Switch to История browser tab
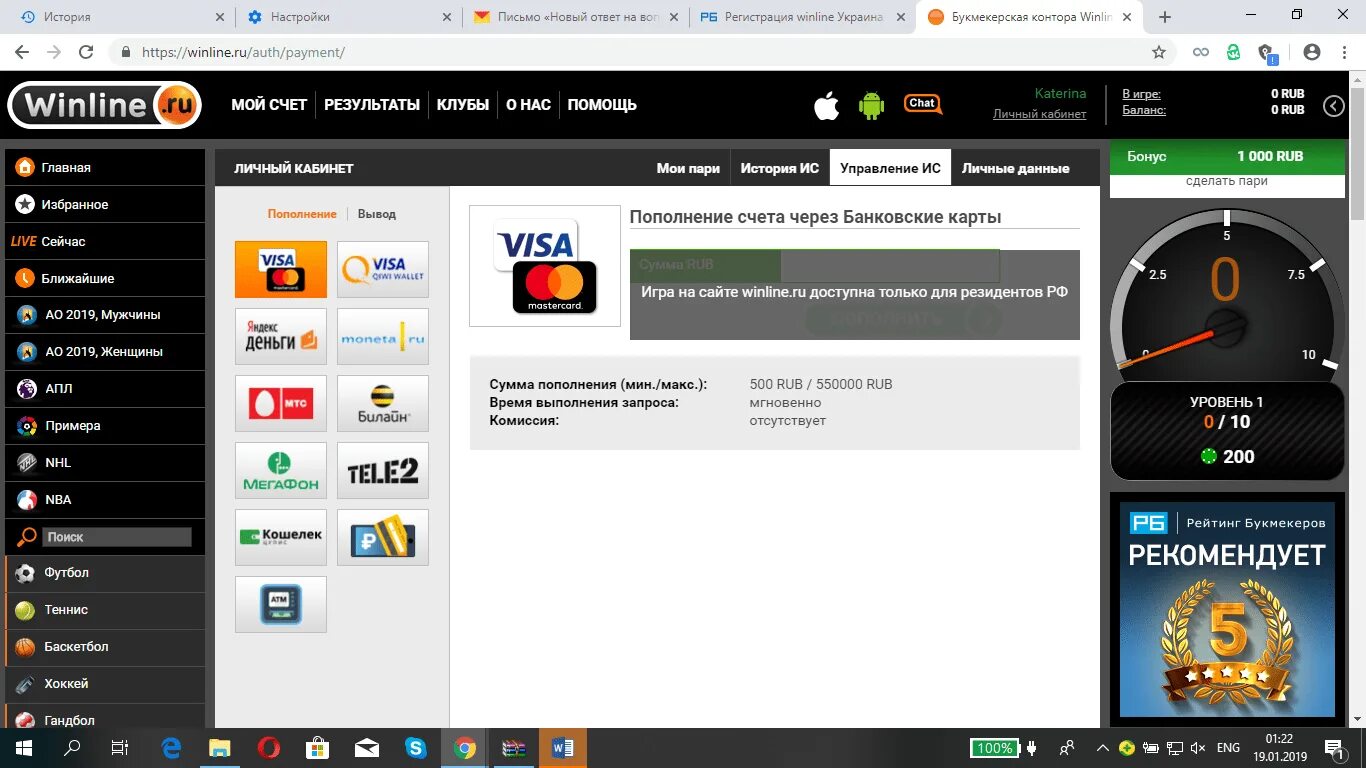The image size is (1366, 768). pyautogui.click(x=120, y=17)
